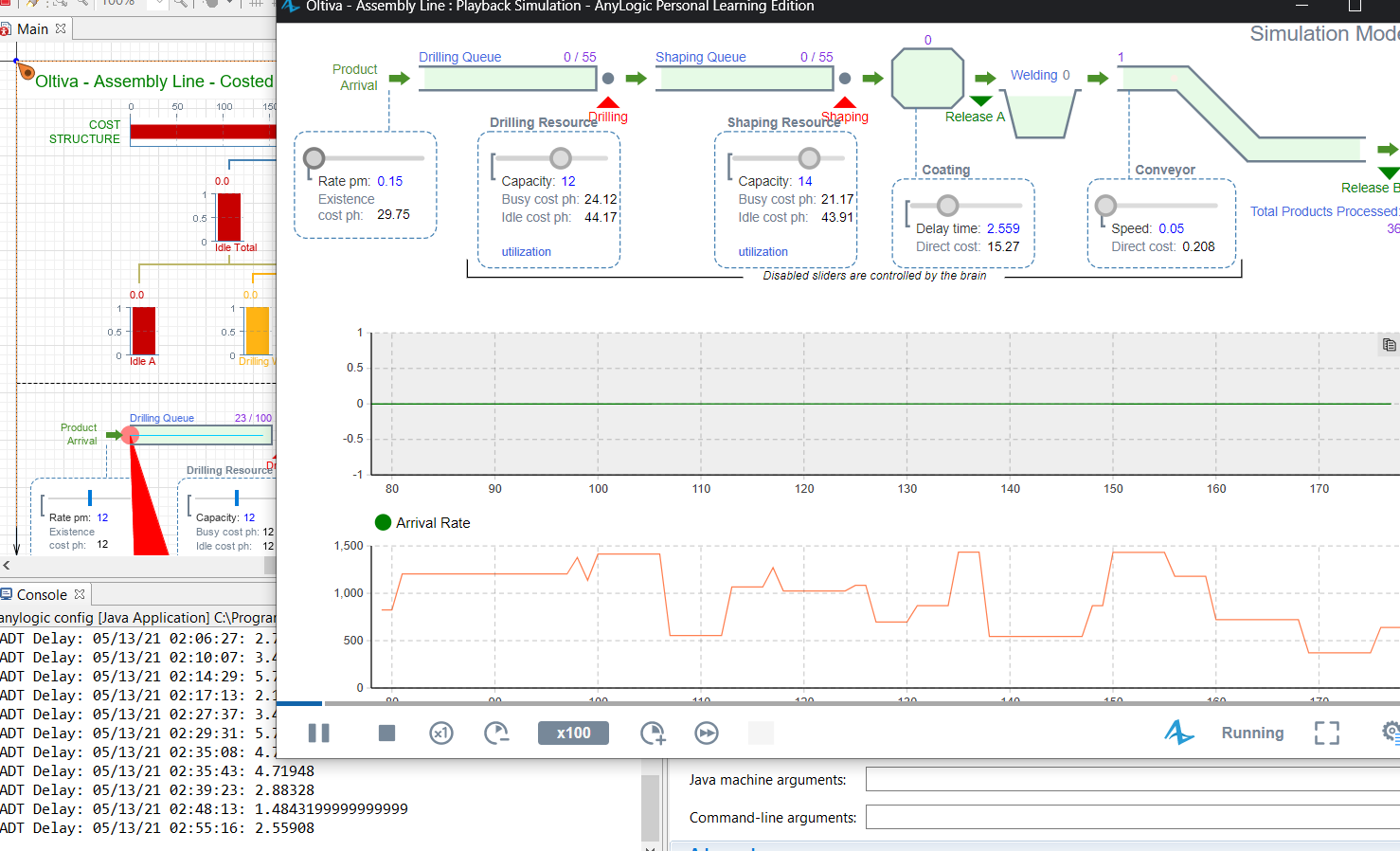Maximize the playback simulation window
Image resolution: width=1400 pixels, height=851 pixels.
[1355, 6]
